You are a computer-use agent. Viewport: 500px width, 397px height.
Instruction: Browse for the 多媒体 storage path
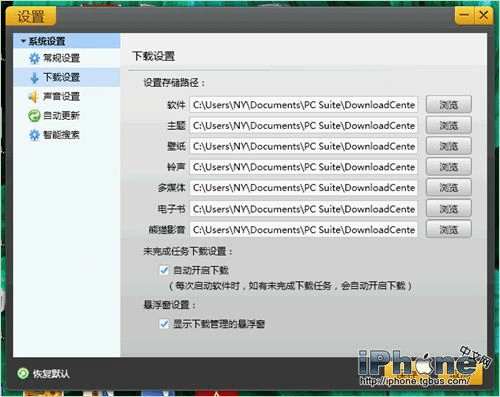tap(449, 188)
